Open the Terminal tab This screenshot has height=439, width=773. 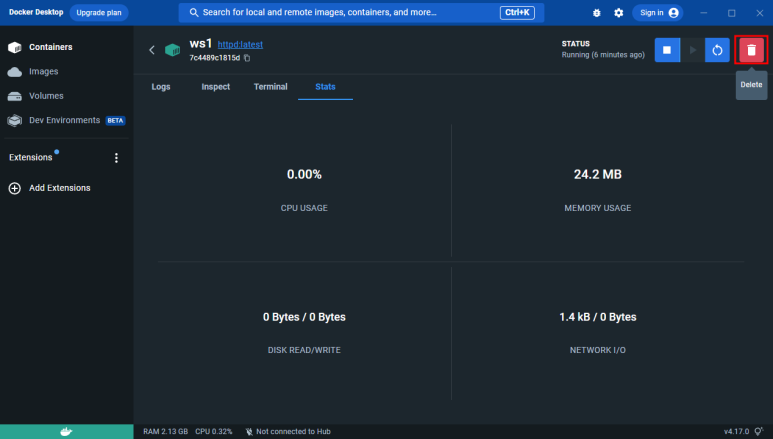270,87
